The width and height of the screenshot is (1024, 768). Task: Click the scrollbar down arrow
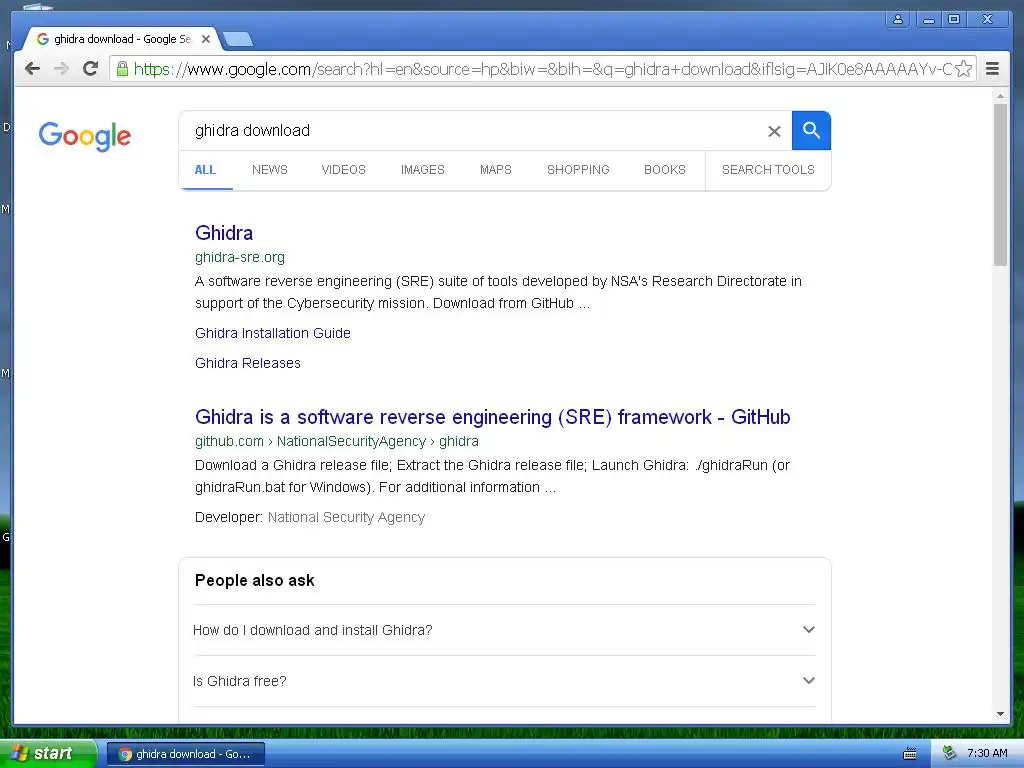tap(1000, 714)
